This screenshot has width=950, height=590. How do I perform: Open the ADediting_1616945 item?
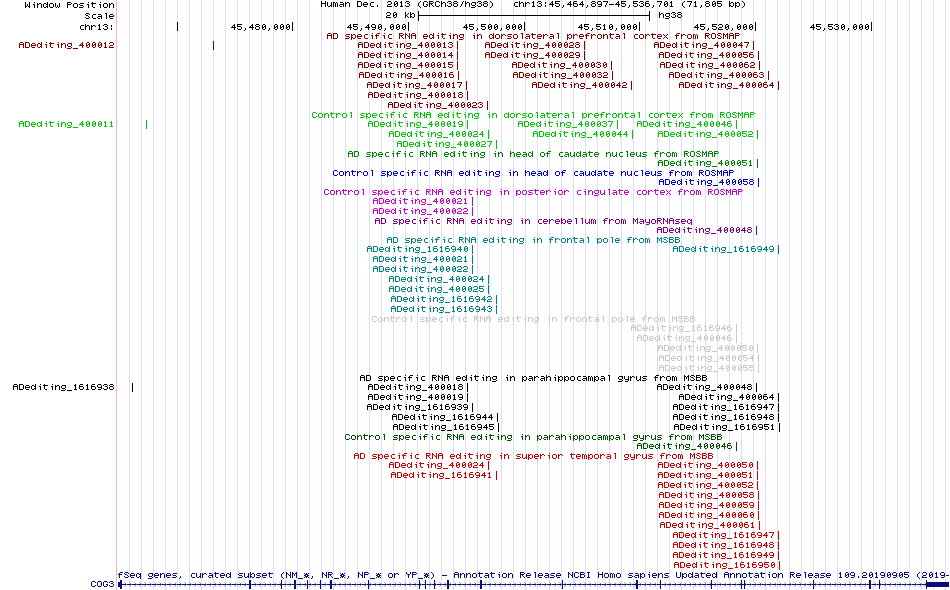click(x=443, y=427)
